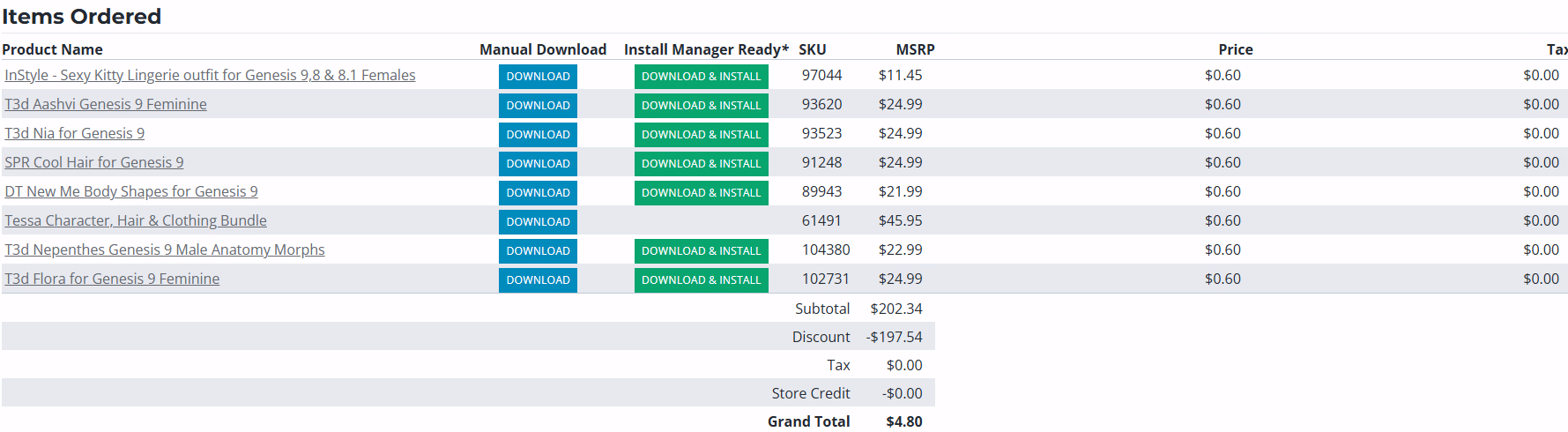Open the T3d Nia for Genesis 9 link

[75, 133]
